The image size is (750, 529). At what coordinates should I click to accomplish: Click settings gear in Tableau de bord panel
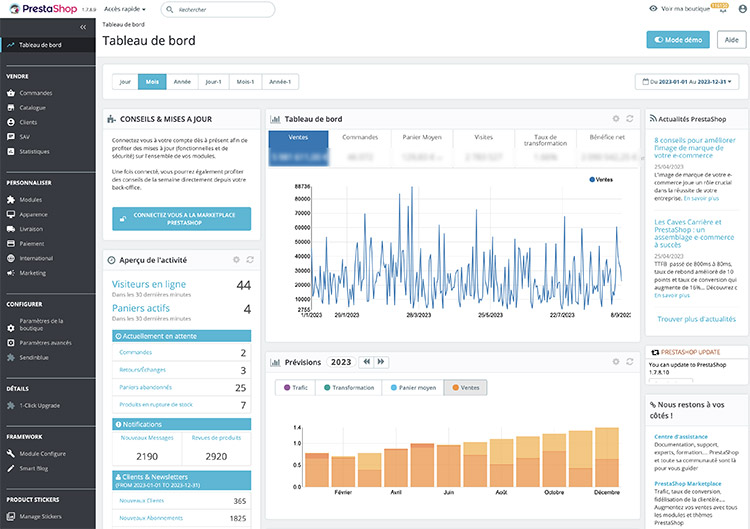[x=616, y=119]
